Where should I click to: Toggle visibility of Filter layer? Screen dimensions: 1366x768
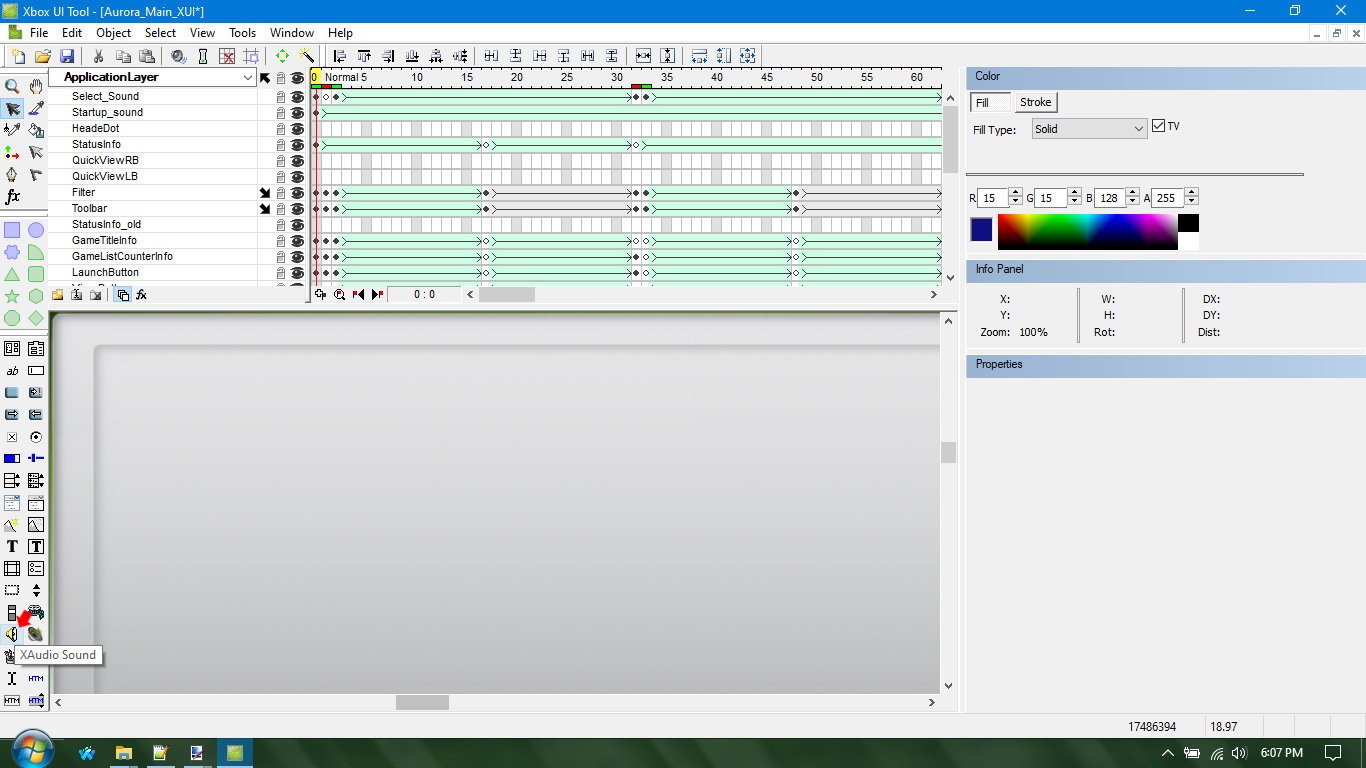(297, 192)
